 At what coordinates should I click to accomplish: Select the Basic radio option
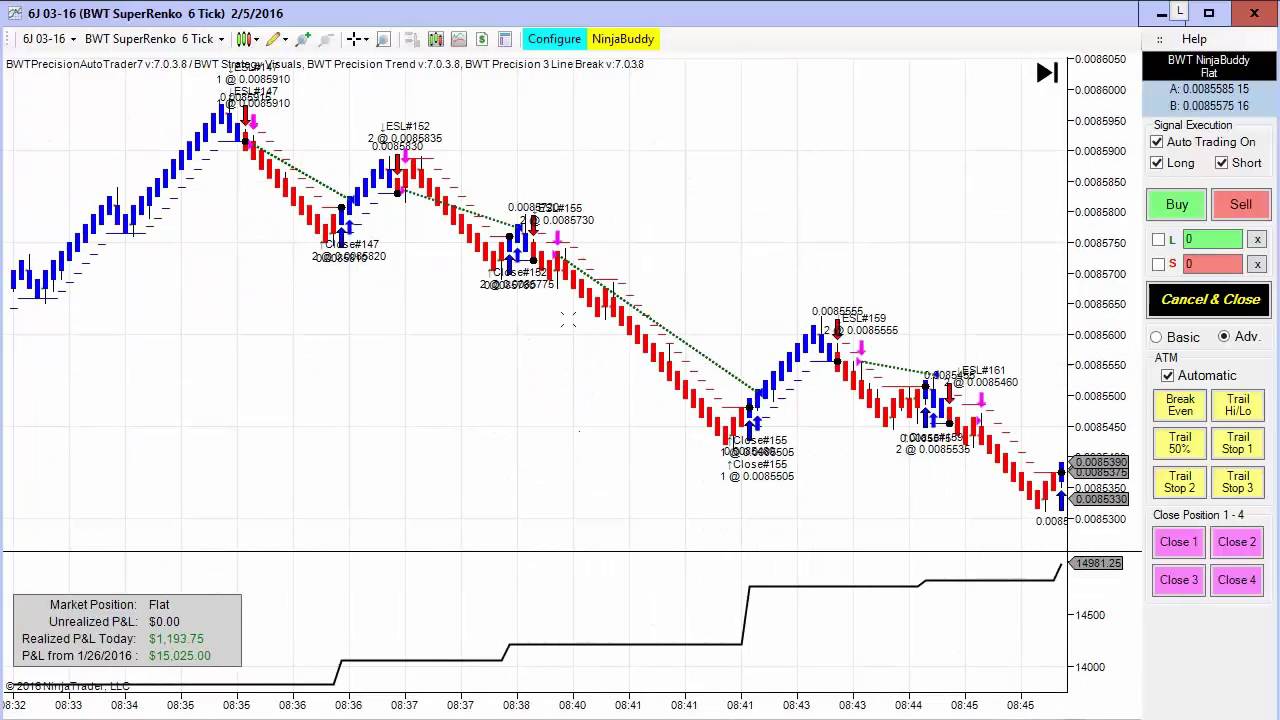1156,337
